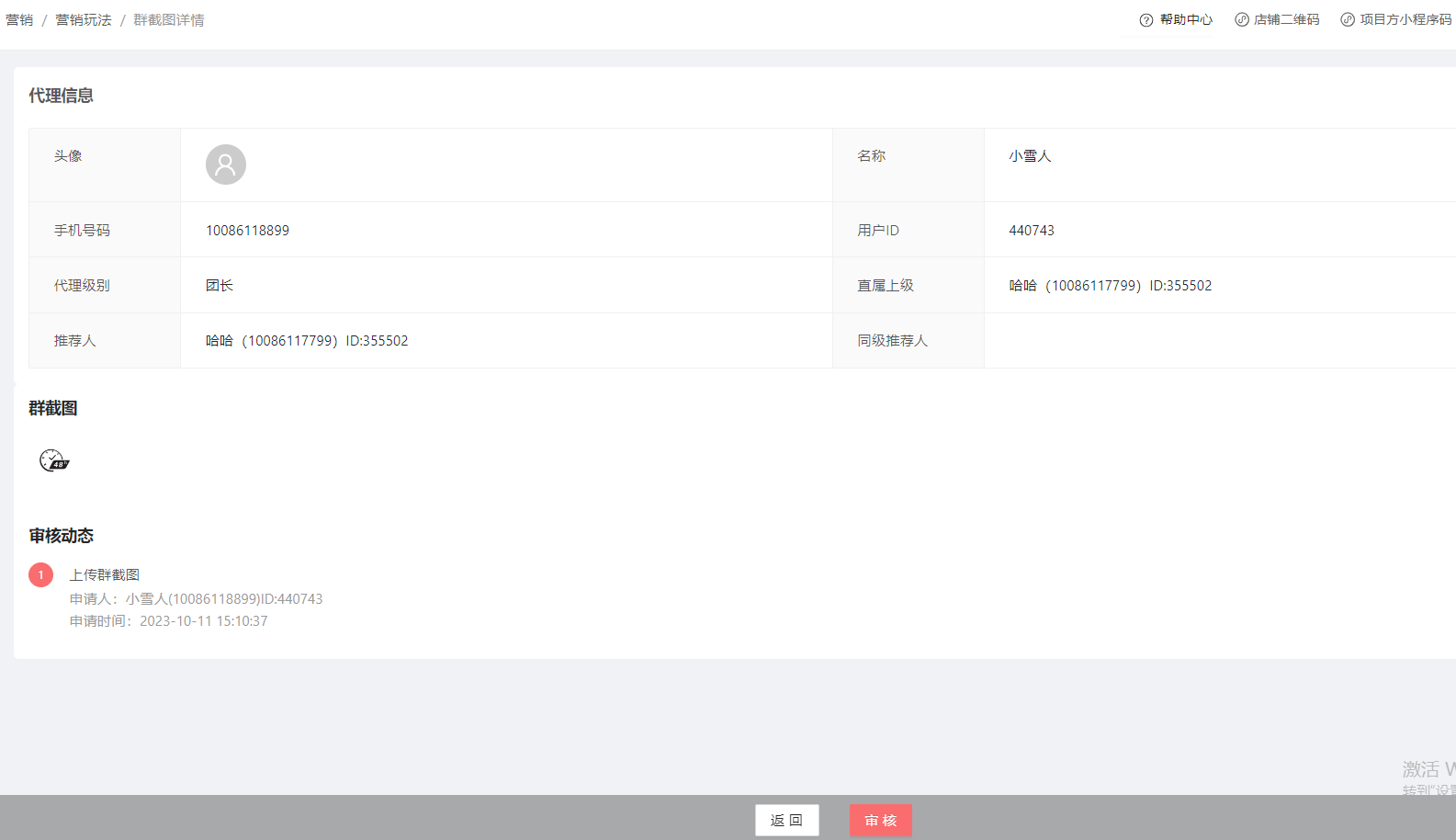Open the 帮助中心 text link
Image resolution: width=1456 pixels, height=840 pixels.
[x=1186, y=20]
